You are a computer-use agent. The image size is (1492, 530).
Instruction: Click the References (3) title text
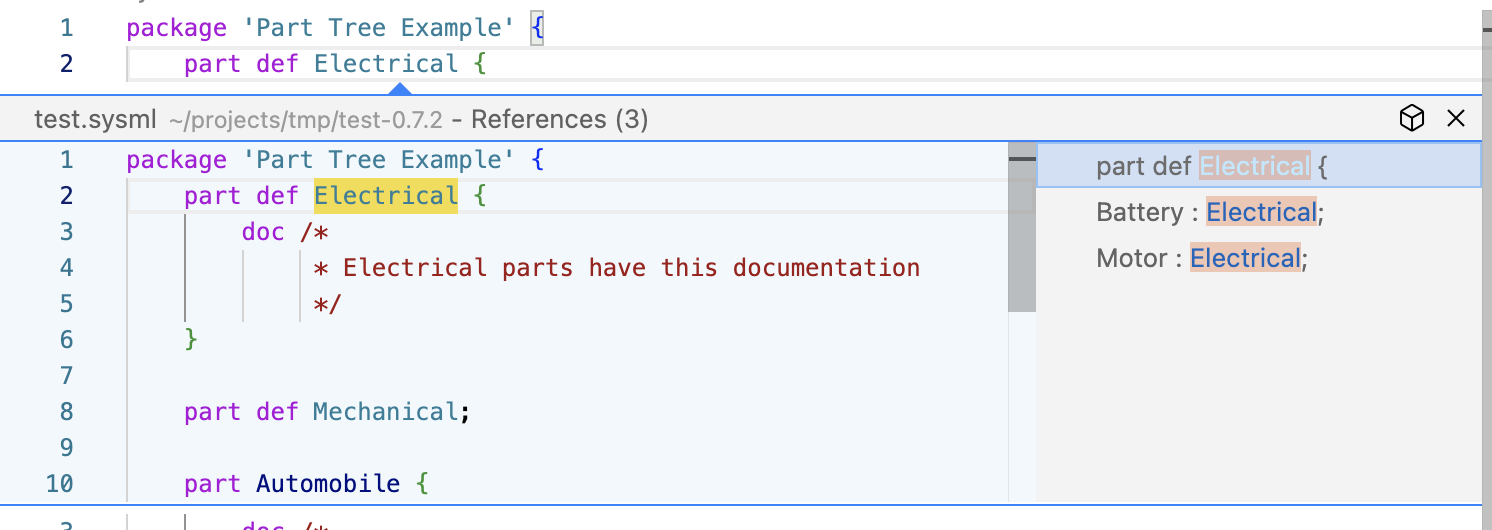click(560, 120)
